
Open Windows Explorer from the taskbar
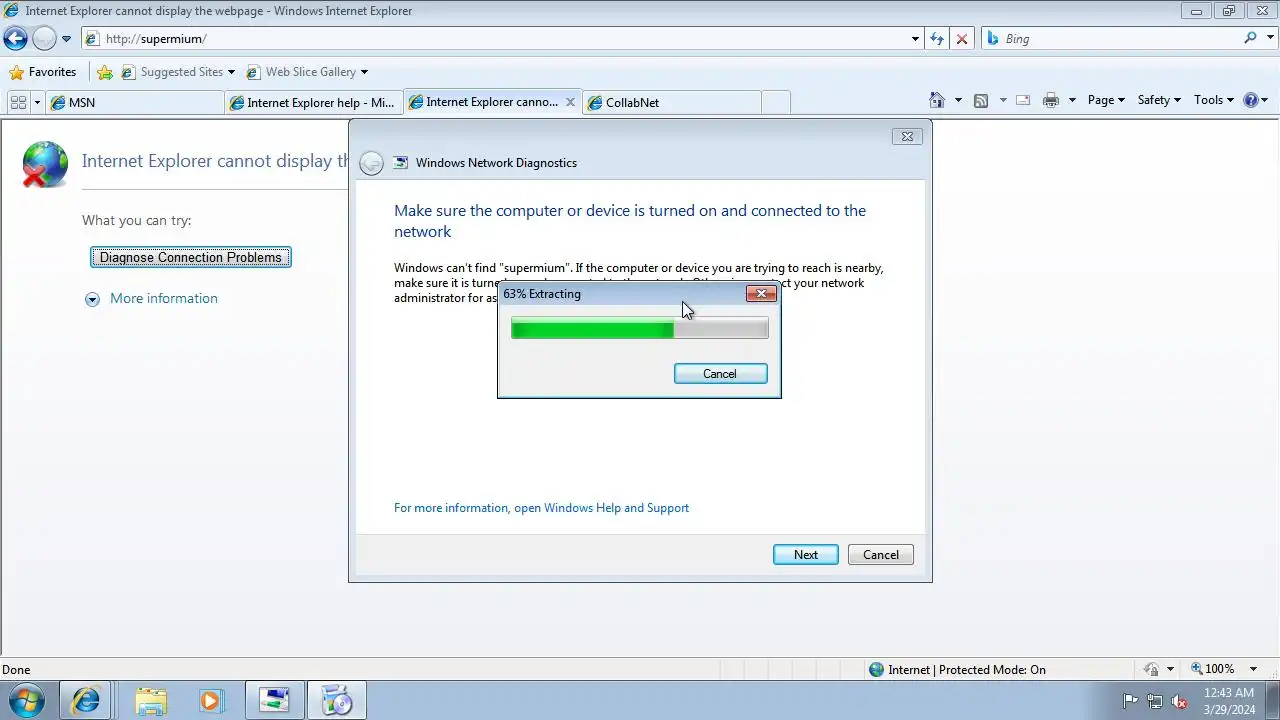pyautogui.click(x=150, y=701)
